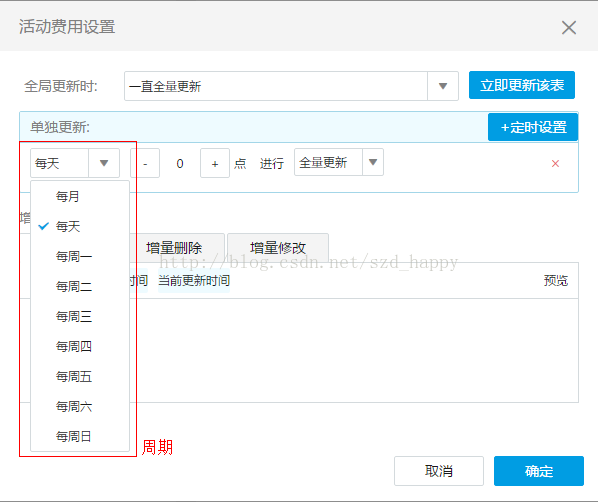Confirm settings with 确定 button
Image resolution: width=598 pixels, height=502 pixels.
click(x=539, y=471)
